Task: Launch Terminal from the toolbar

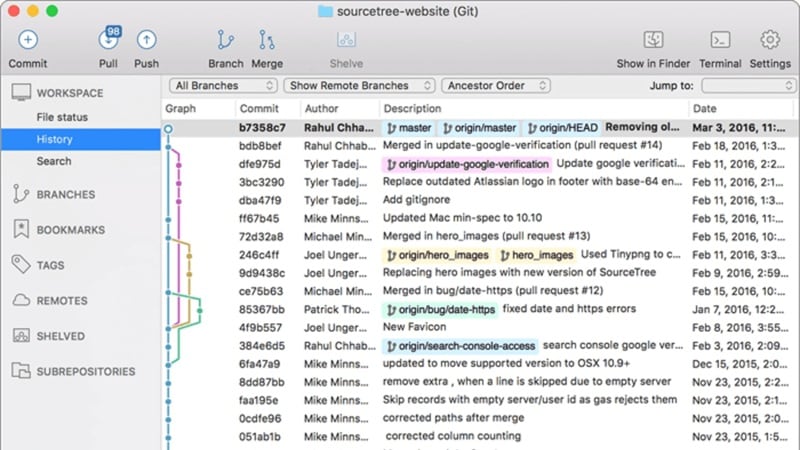Action: 720,40
